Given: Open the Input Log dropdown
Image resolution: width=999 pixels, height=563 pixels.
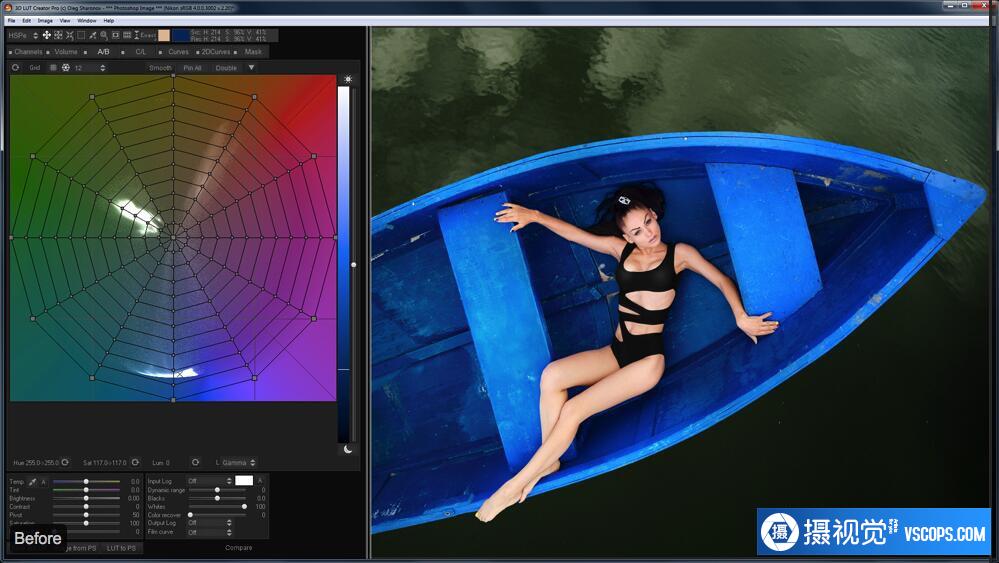Looking at the screenshot, I should click(209, 481).
